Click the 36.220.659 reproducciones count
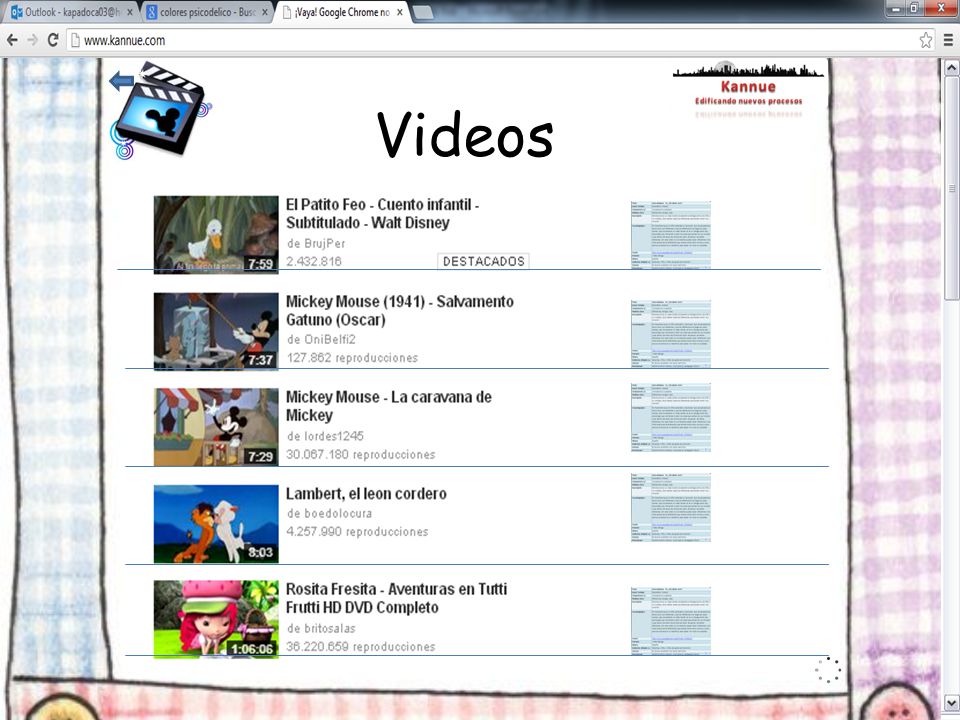Image resolution: width=960 pixels, height=720 pixels. 361,647
